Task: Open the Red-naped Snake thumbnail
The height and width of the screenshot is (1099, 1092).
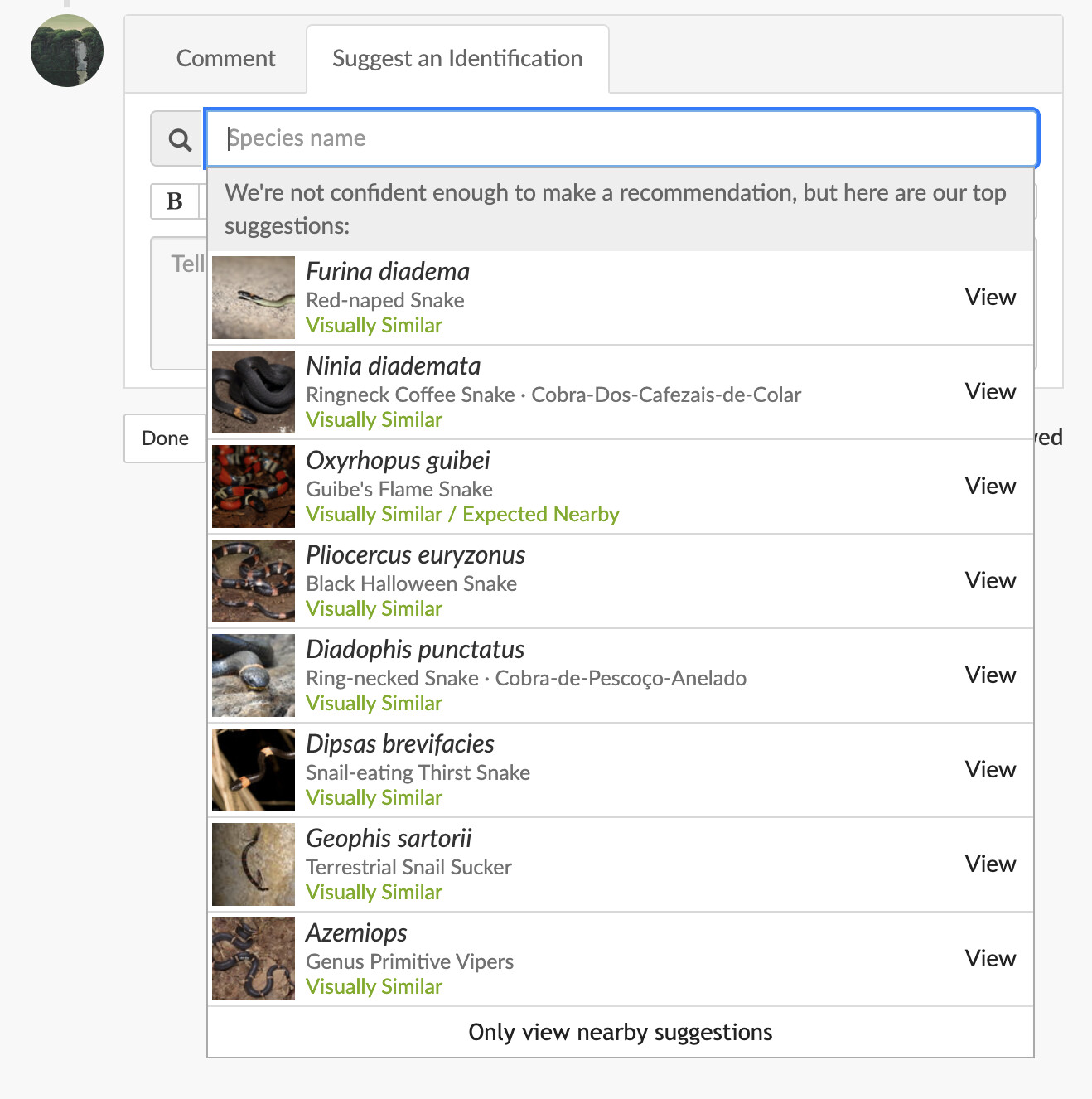Action: tap(254, 298)
